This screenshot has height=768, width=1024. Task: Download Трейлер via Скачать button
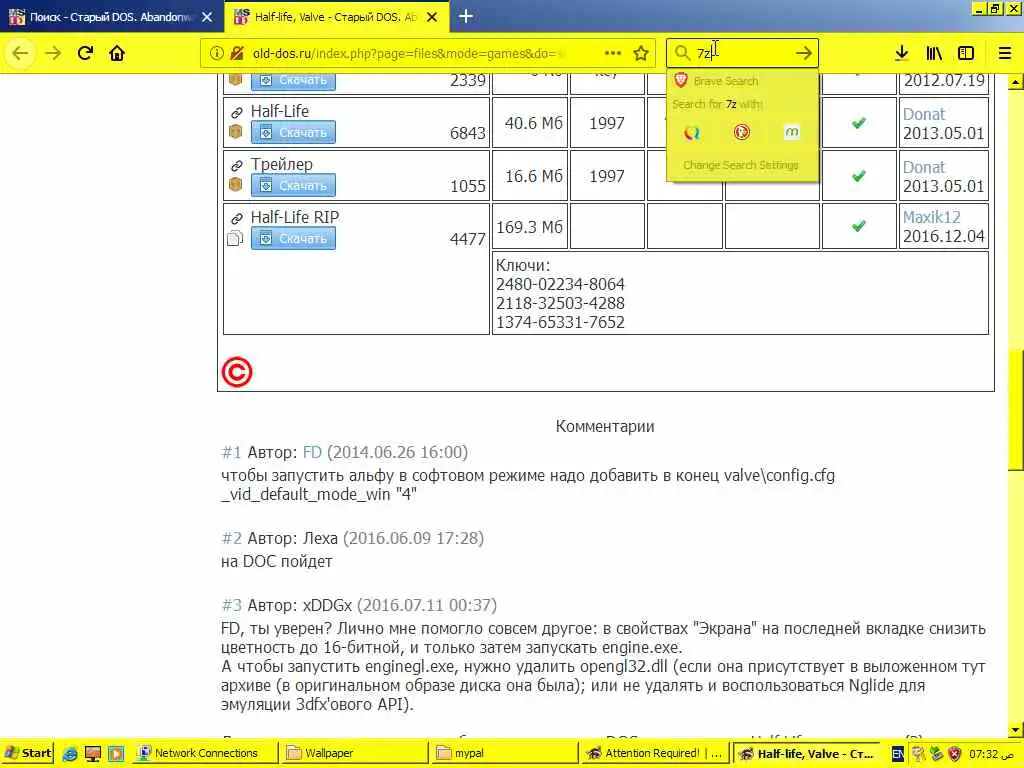point(293,185)
